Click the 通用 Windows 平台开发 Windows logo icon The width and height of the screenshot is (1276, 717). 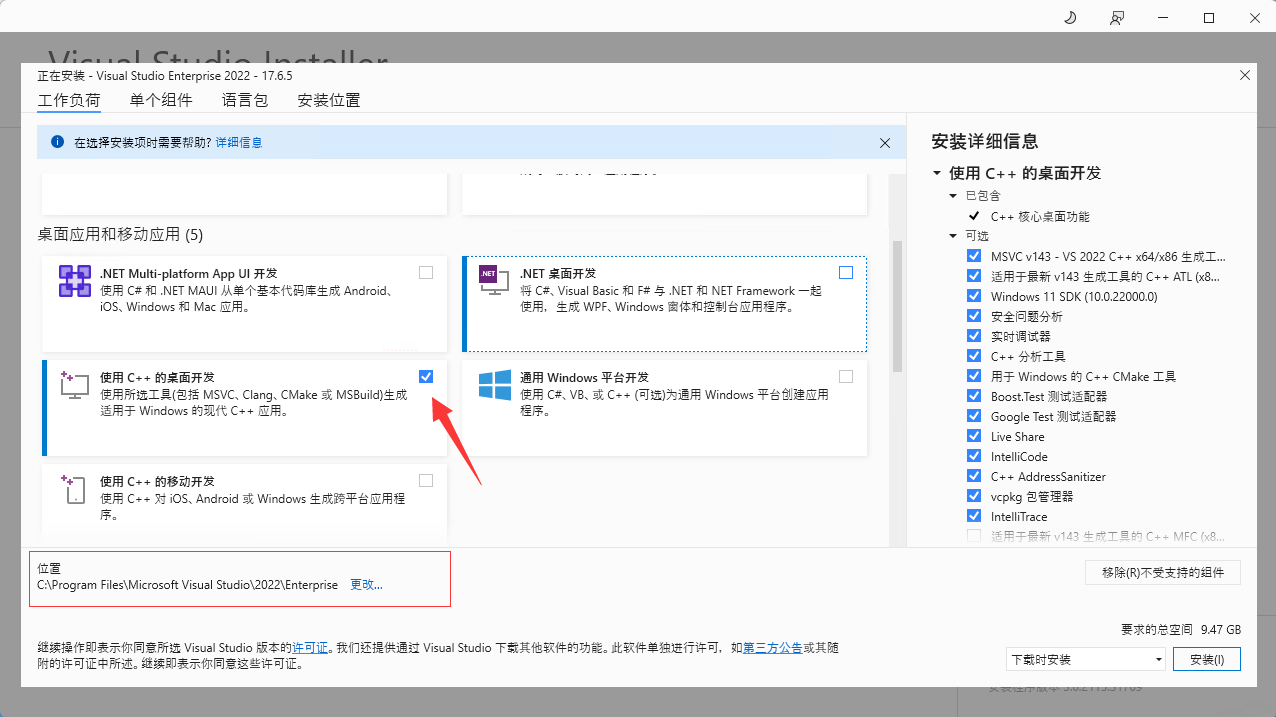(495, 386)
